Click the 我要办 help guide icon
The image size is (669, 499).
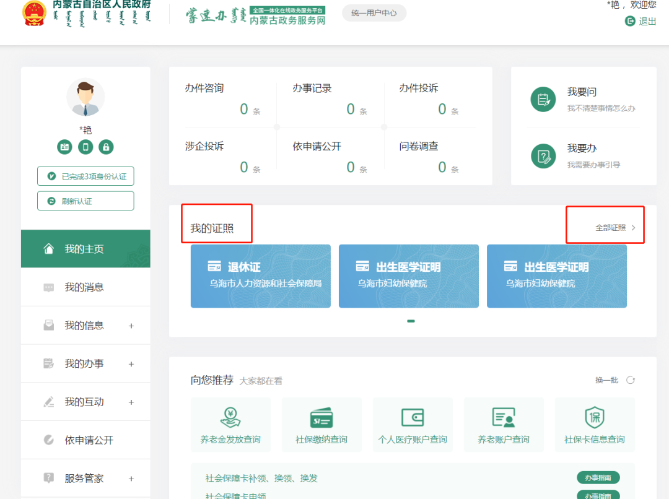coord(543,156)
